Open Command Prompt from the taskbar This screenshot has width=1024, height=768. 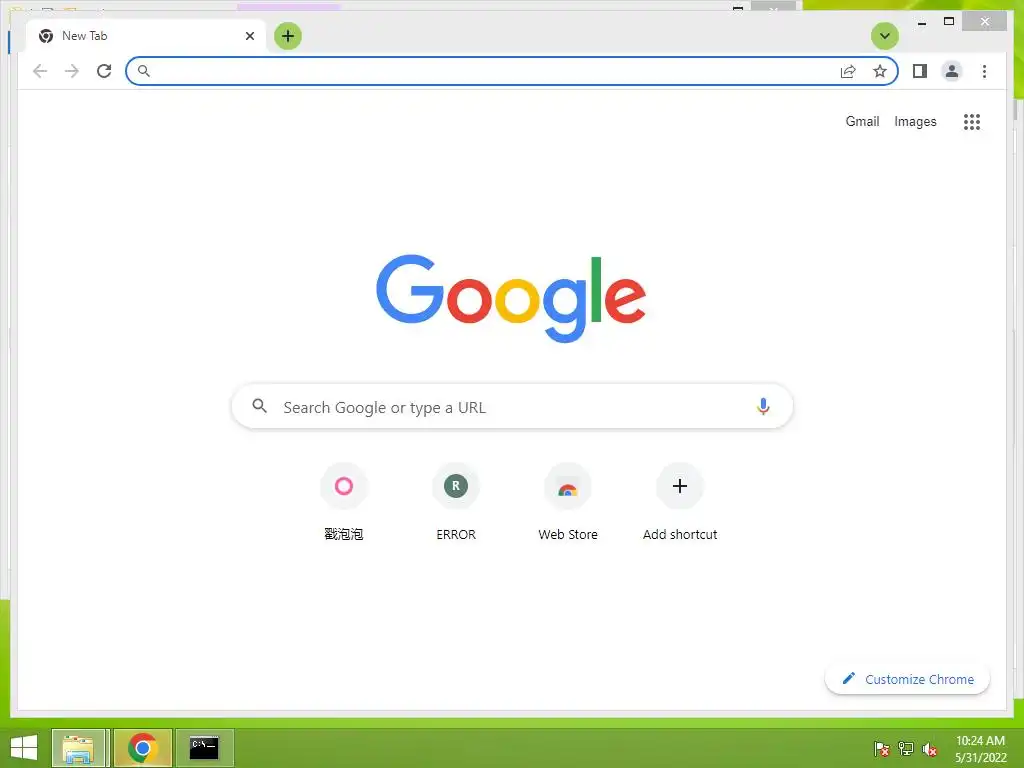tap(204, 748)
